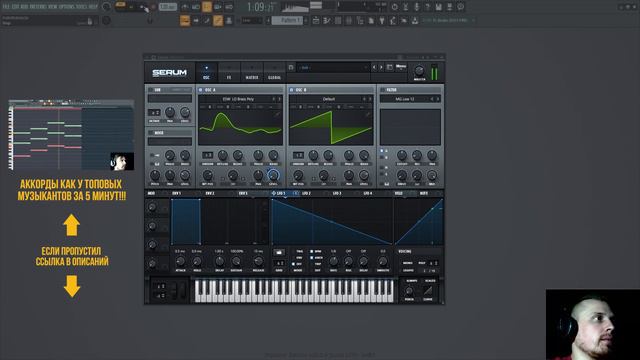Viewport: 640px width, 360px height.
Task: Select previous wavetable arrow in OSC B
Action: click(364, 99)
